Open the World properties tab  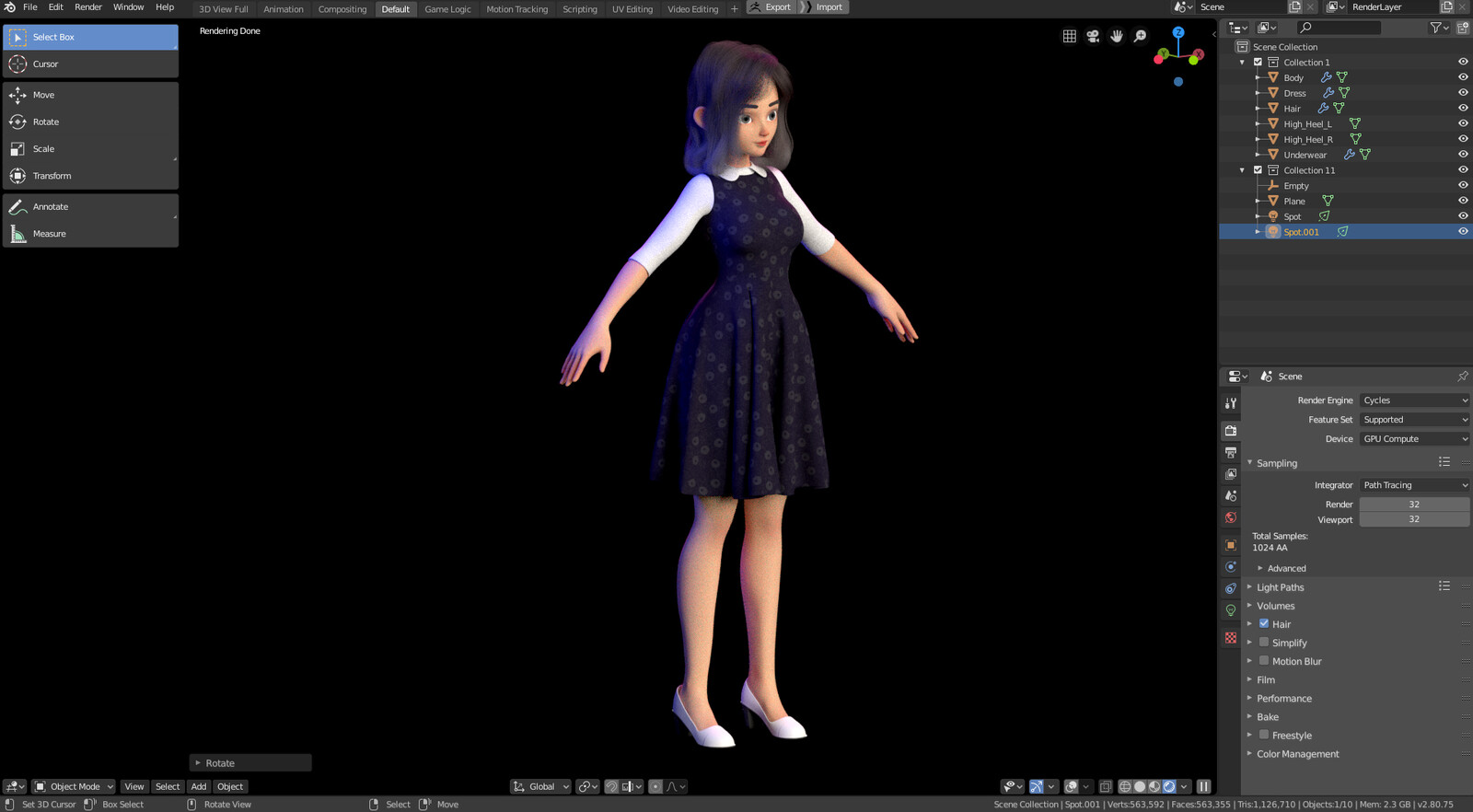click(1231, 517)
